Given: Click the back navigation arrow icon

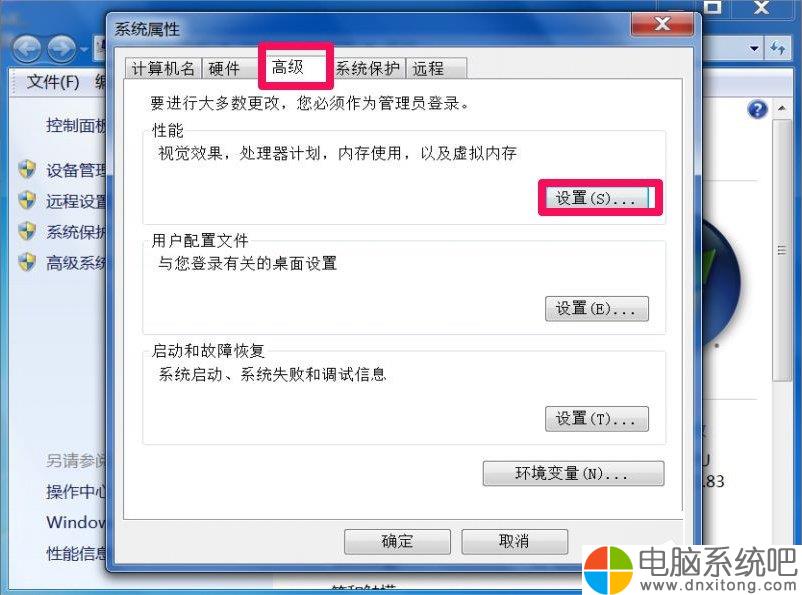Looking at the screenshot, I should [27, 50].
